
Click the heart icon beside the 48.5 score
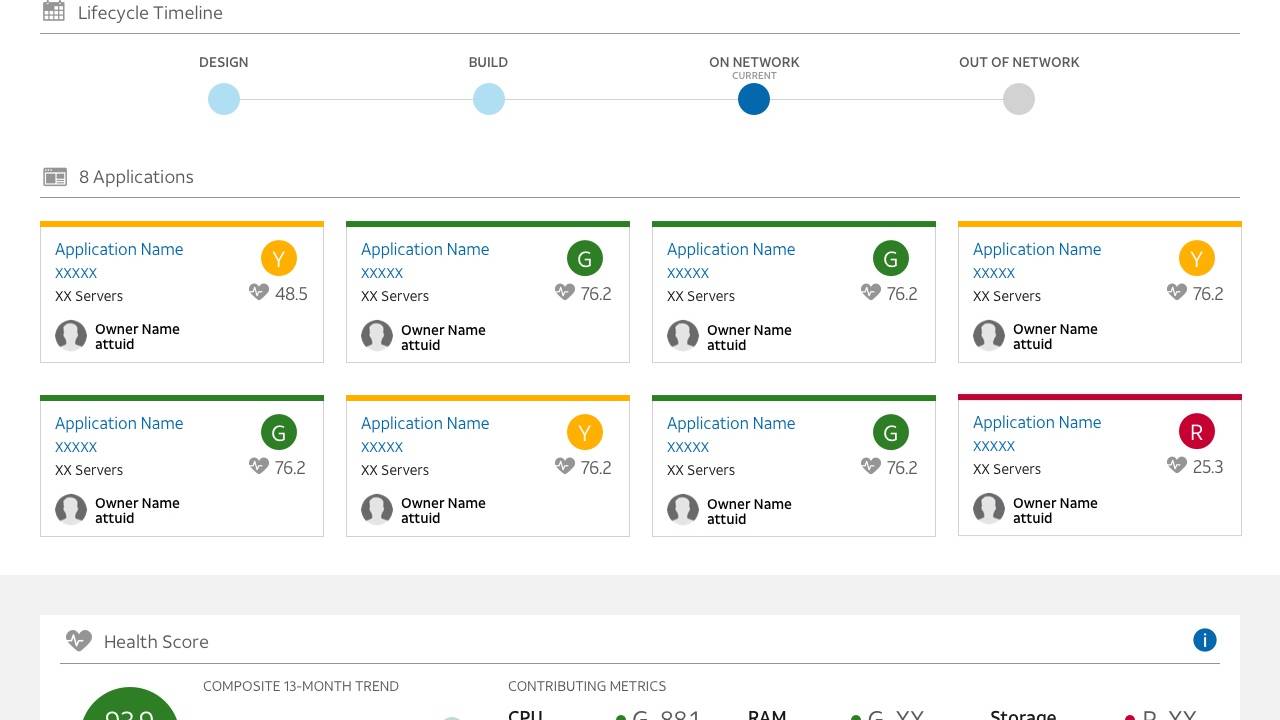259,293
